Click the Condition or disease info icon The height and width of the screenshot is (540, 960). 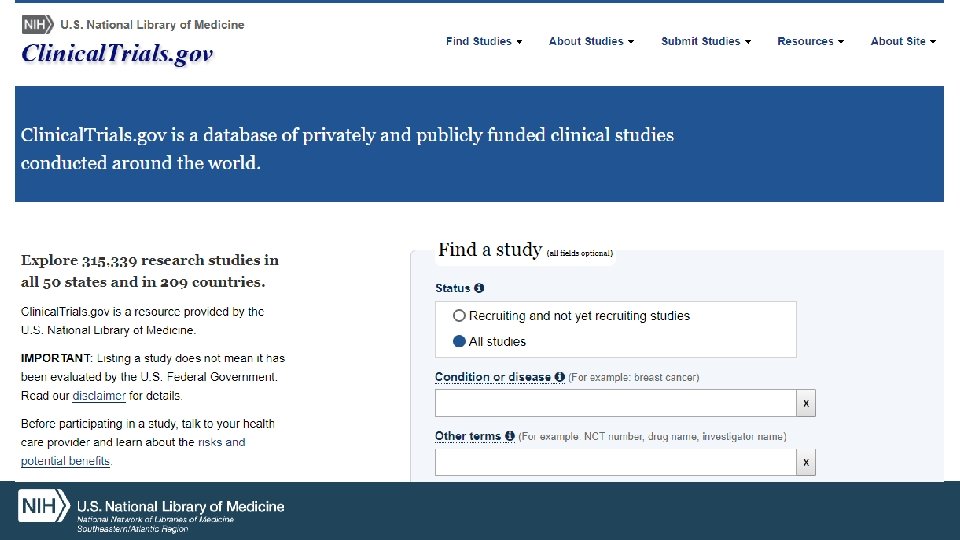560,377
